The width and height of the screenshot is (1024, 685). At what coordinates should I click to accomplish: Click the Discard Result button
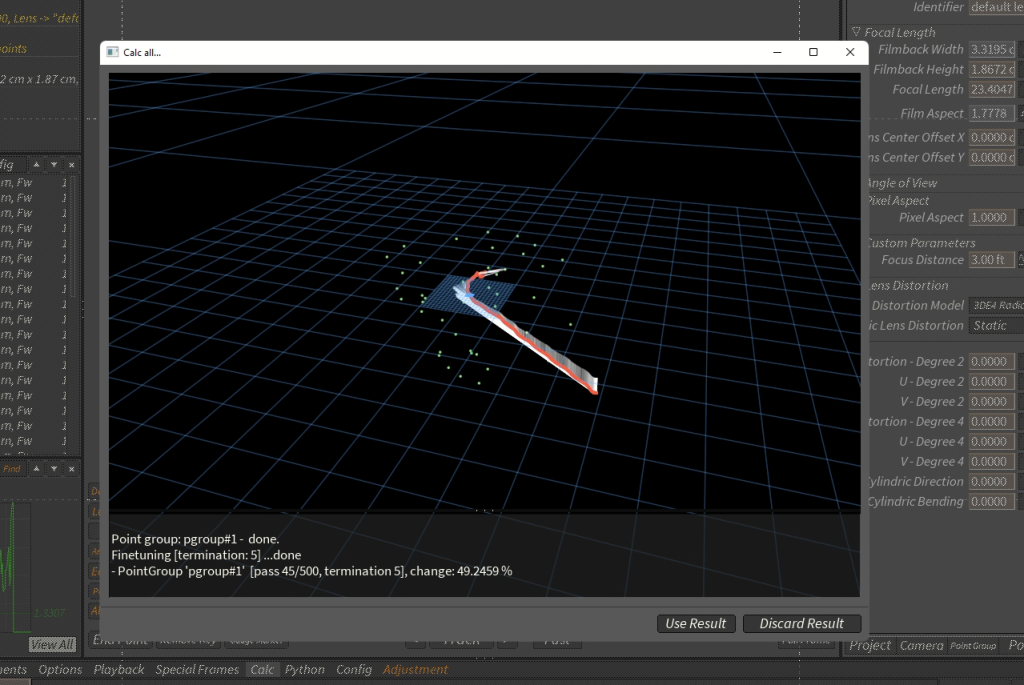tap(801, 623)
